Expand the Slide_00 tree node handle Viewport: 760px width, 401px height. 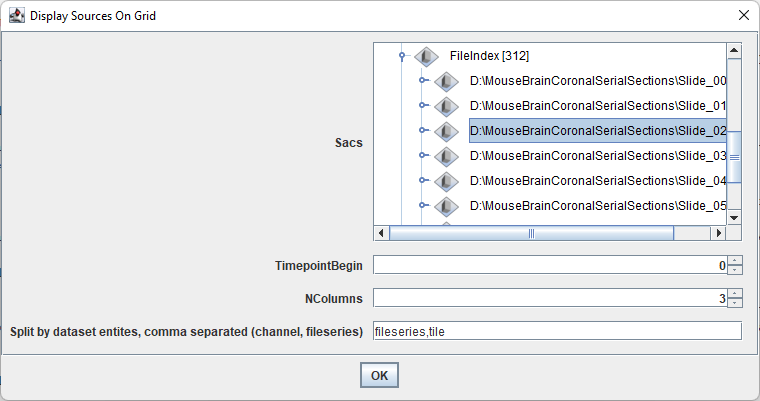(422, 80)
